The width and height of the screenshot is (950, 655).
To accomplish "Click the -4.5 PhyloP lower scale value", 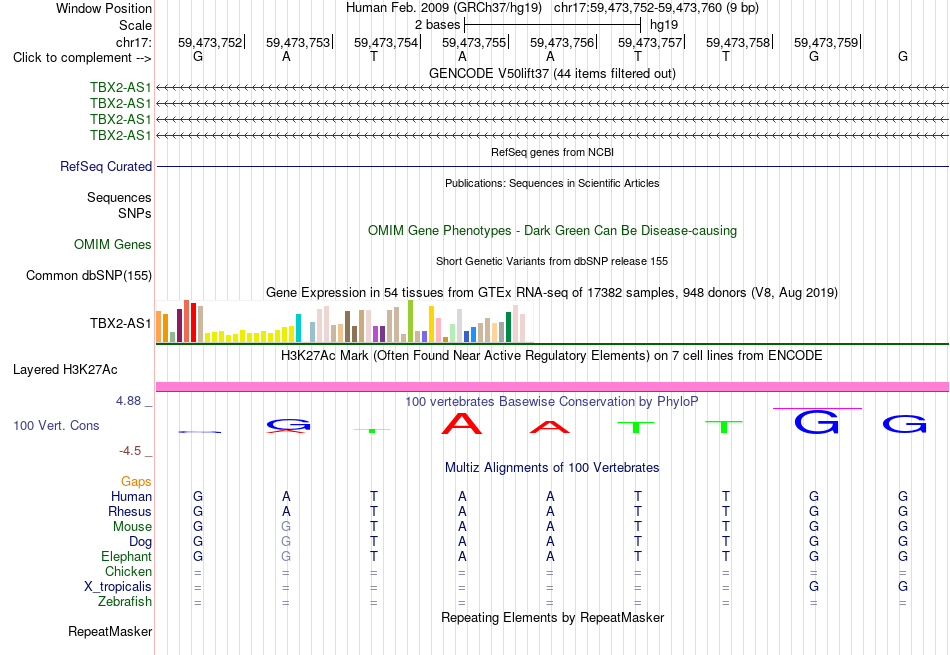I will (x=130, y=451).
